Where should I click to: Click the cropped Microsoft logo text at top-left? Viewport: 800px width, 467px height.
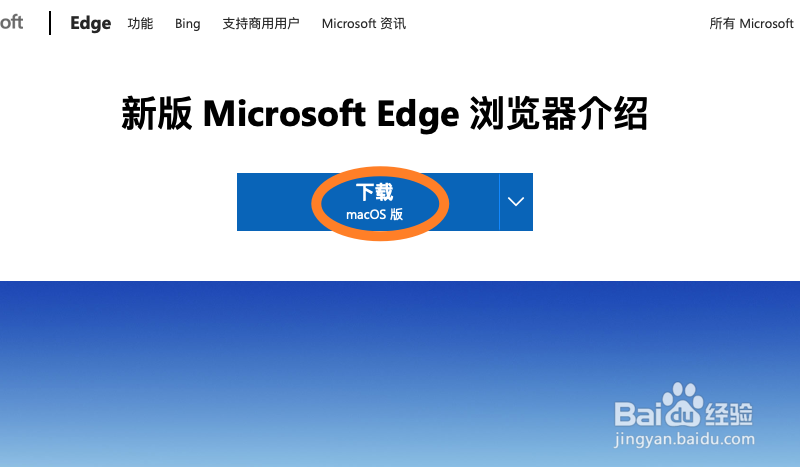click(11, 22)
